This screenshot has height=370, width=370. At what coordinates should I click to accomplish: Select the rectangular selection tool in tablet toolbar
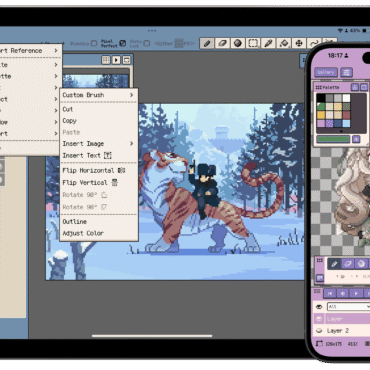tap(253, 43)
